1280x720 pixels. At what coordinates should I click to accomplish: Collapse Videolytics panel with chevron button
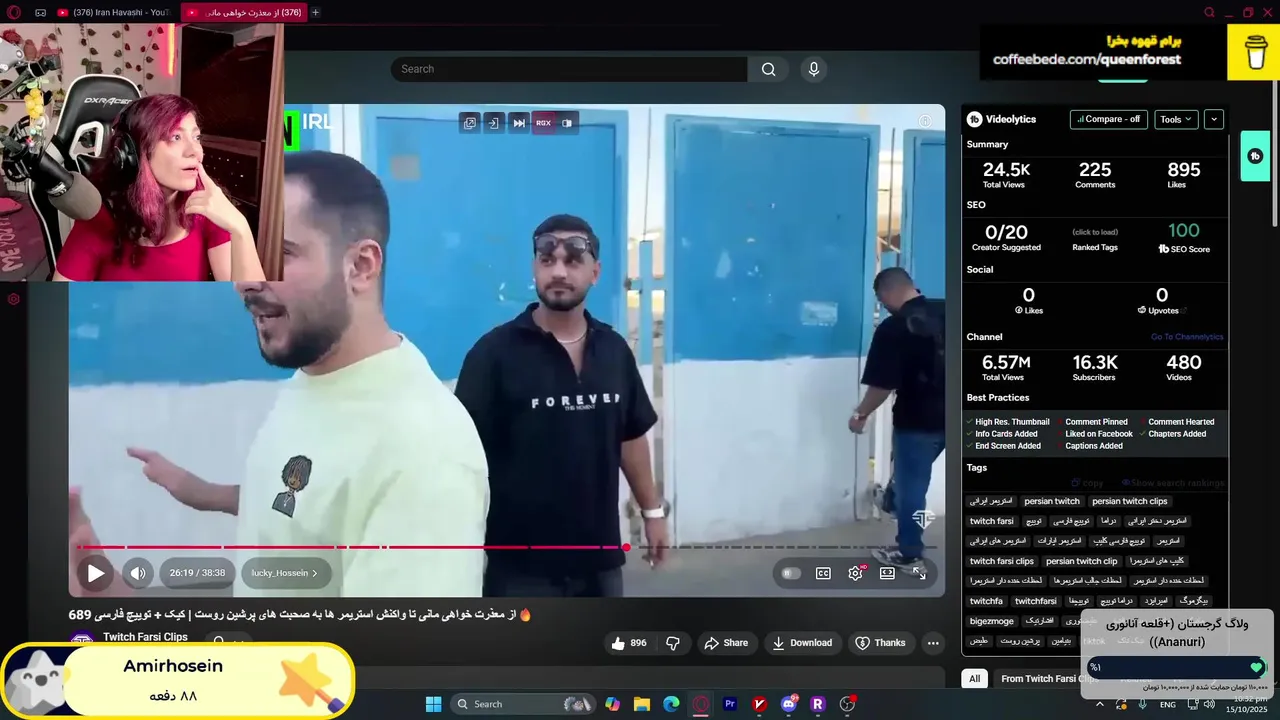(1214, 119)
